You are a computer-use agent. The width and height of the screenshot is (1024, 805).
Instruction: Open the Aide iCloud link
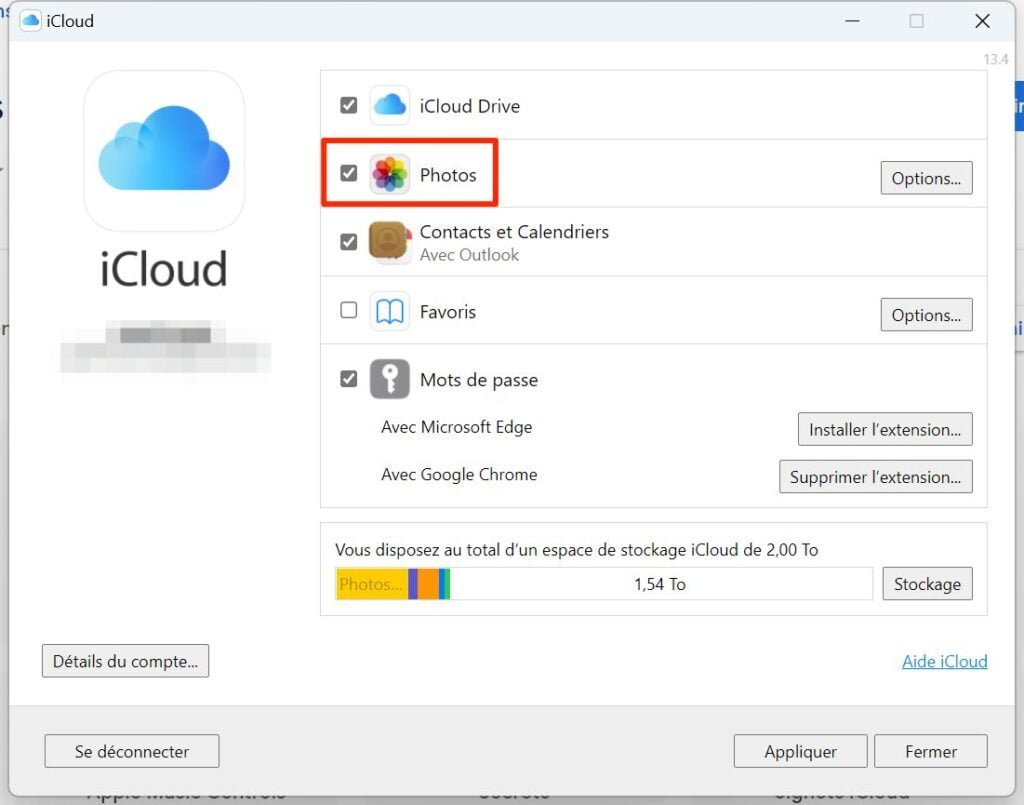[x=944, y=661]
